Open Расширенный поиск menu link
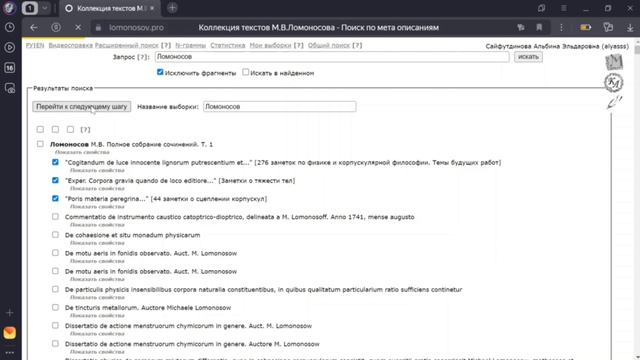This screenshot has width=640, height=360. click(127, 45)
